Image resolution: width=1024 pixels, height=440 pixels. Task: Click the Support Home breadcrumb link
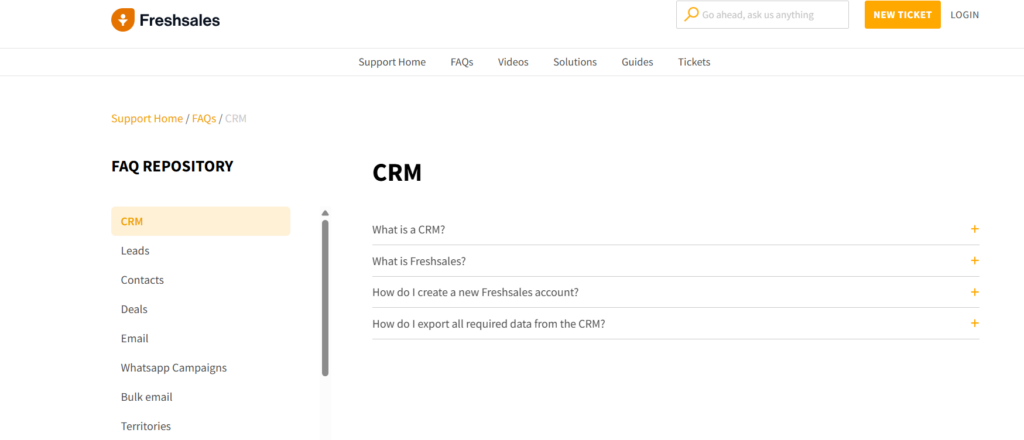147,119
